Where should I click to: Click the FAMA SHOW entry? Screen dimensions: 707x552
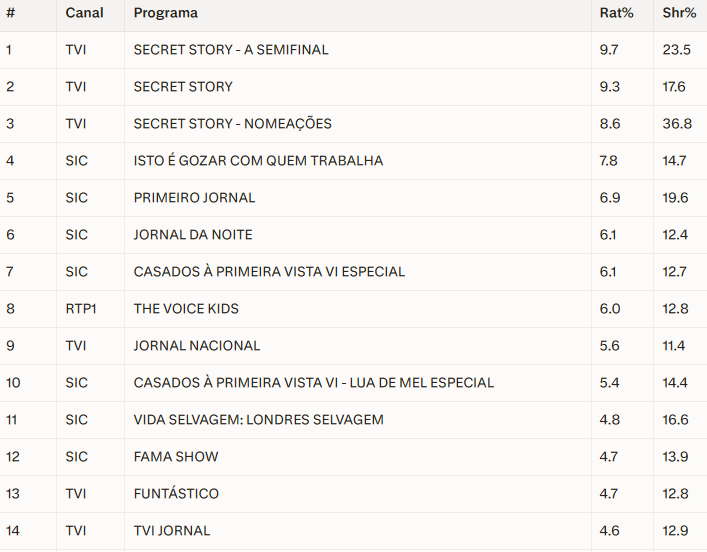(176, 457)
